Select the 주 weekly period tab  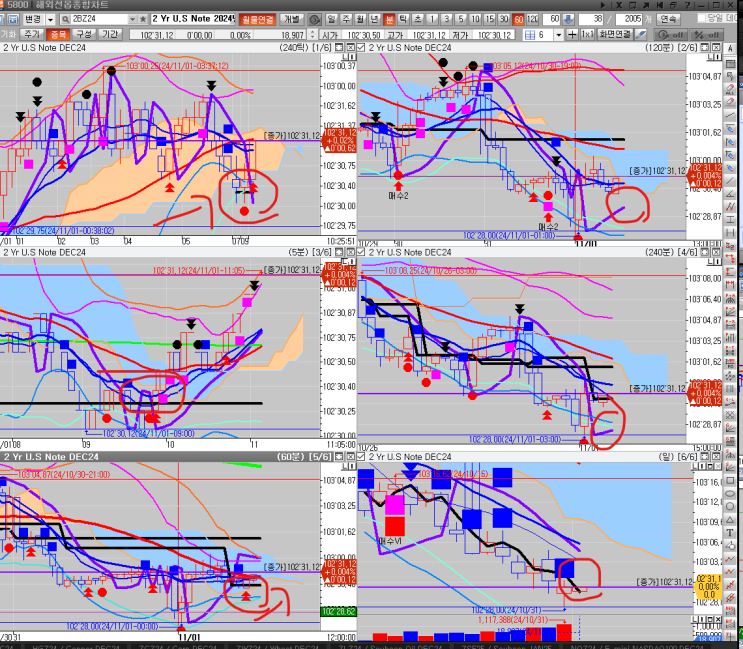346,19
